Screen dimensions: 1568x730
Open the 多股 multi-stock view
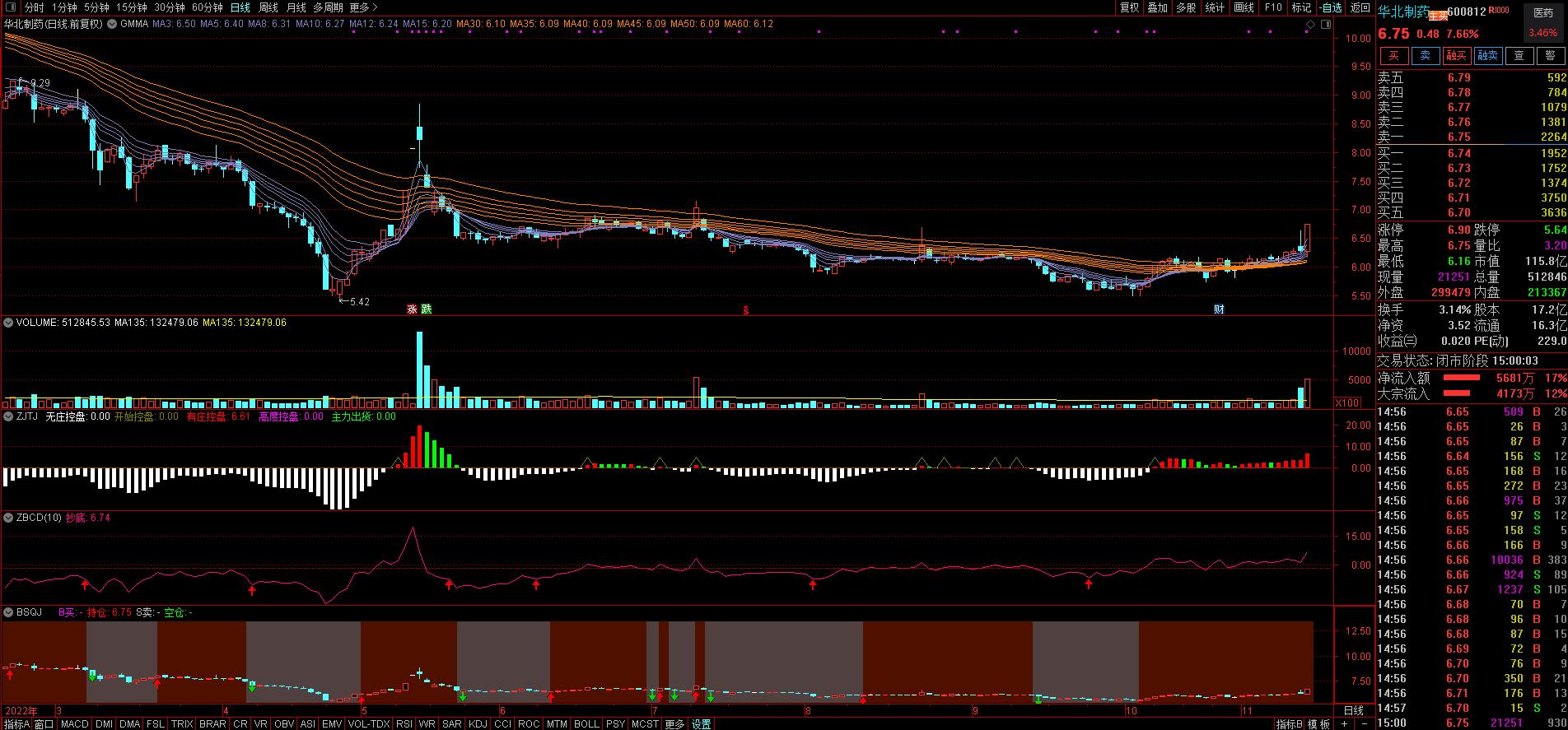click(1186, 7)
